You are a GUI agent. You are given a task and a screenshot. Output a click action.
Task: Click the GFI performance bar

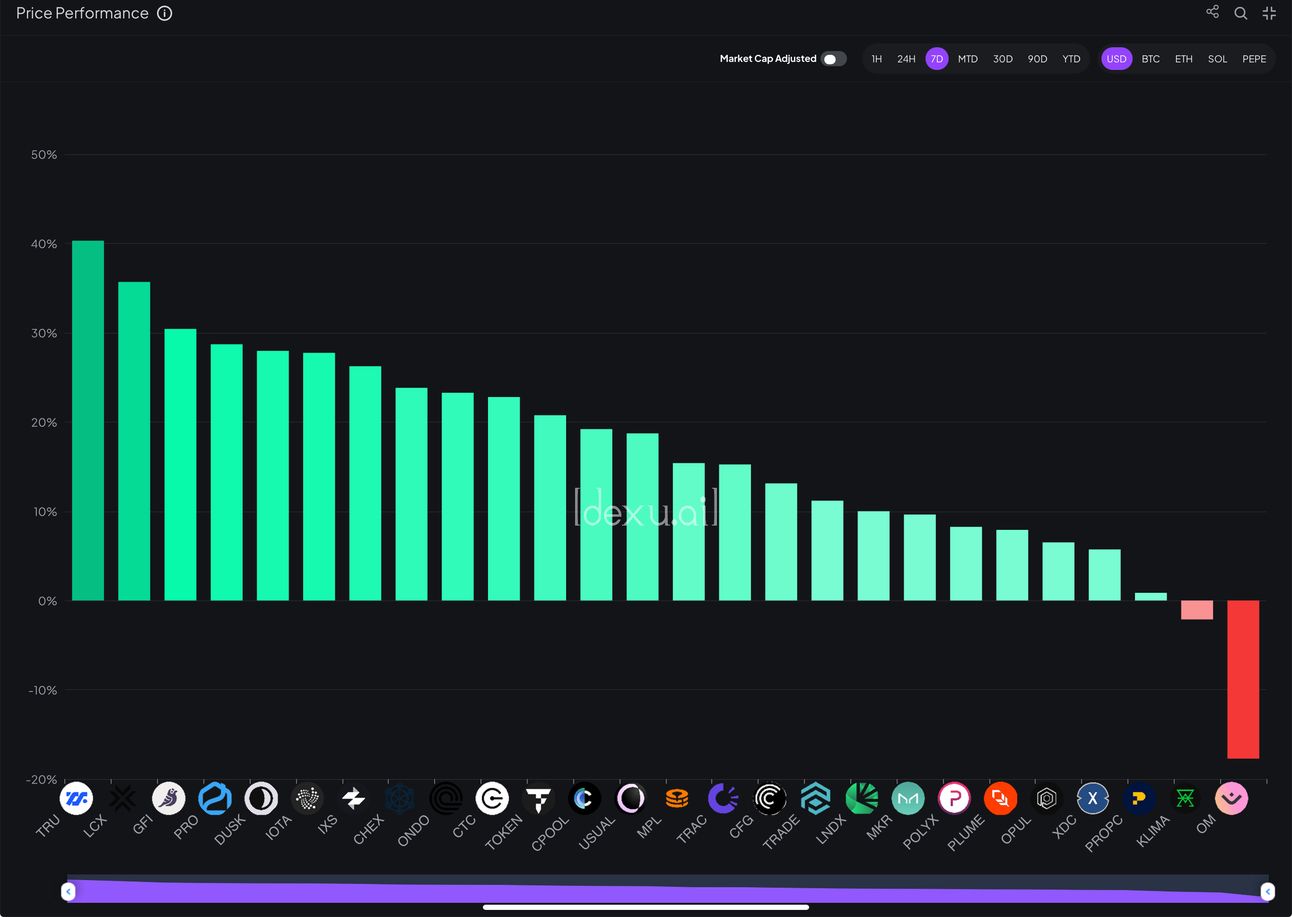(x=180, y=465)
